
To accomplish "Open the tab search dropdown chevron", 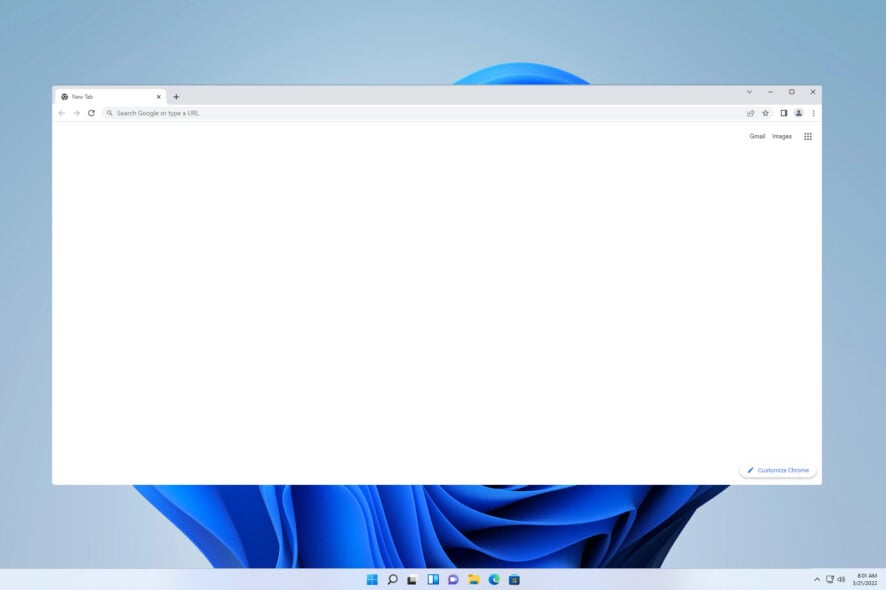I will tap(749, 91).
